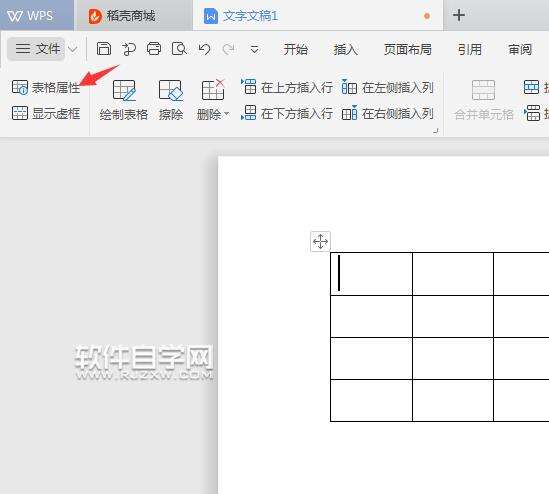Insert column to right (在右侧插入列)
The width and height of the screenshot is (549, 494).
coord(388,113)
